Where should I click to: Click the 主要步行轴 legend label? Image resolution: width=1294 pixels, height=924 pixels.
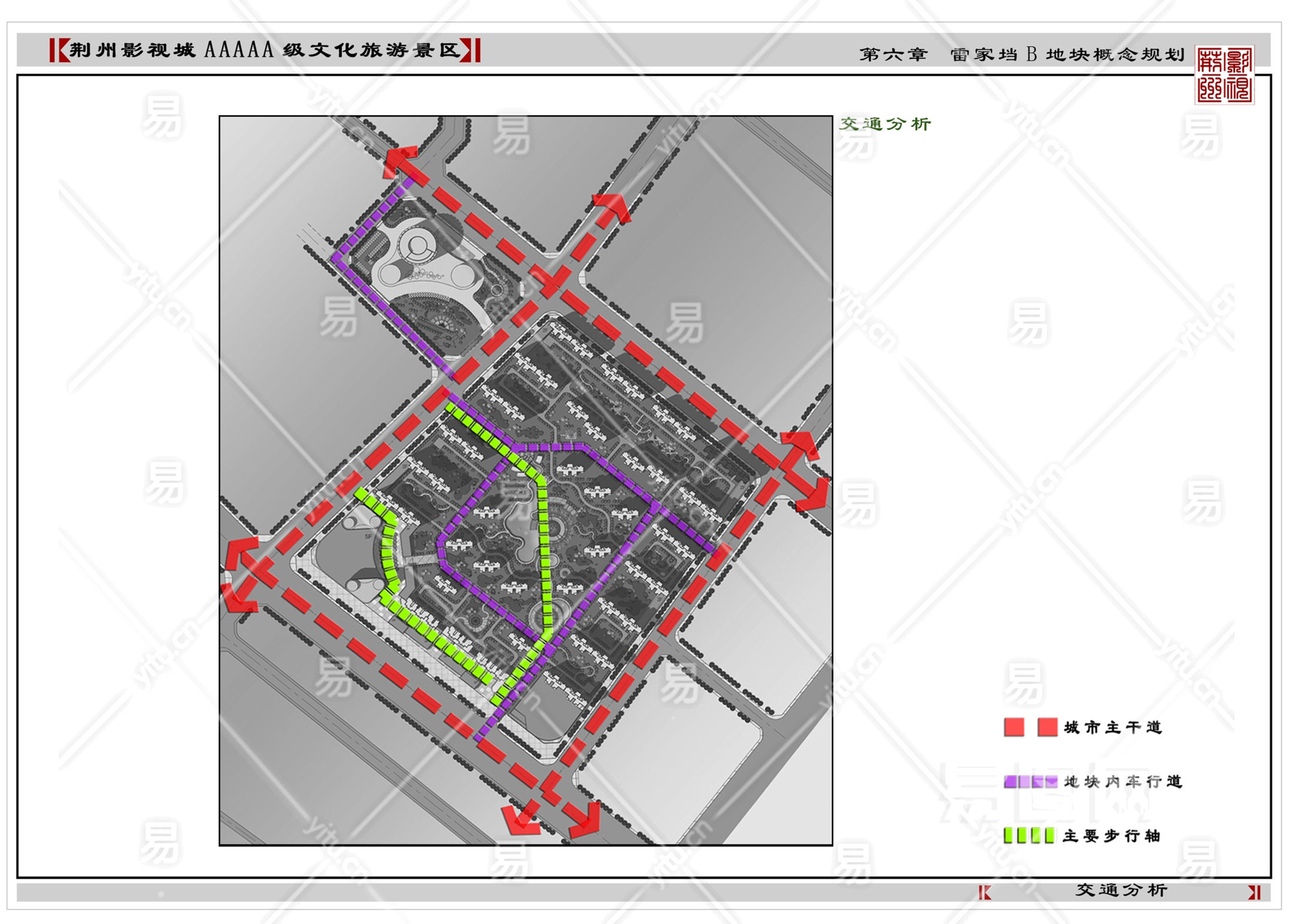tap(1111, 836)
